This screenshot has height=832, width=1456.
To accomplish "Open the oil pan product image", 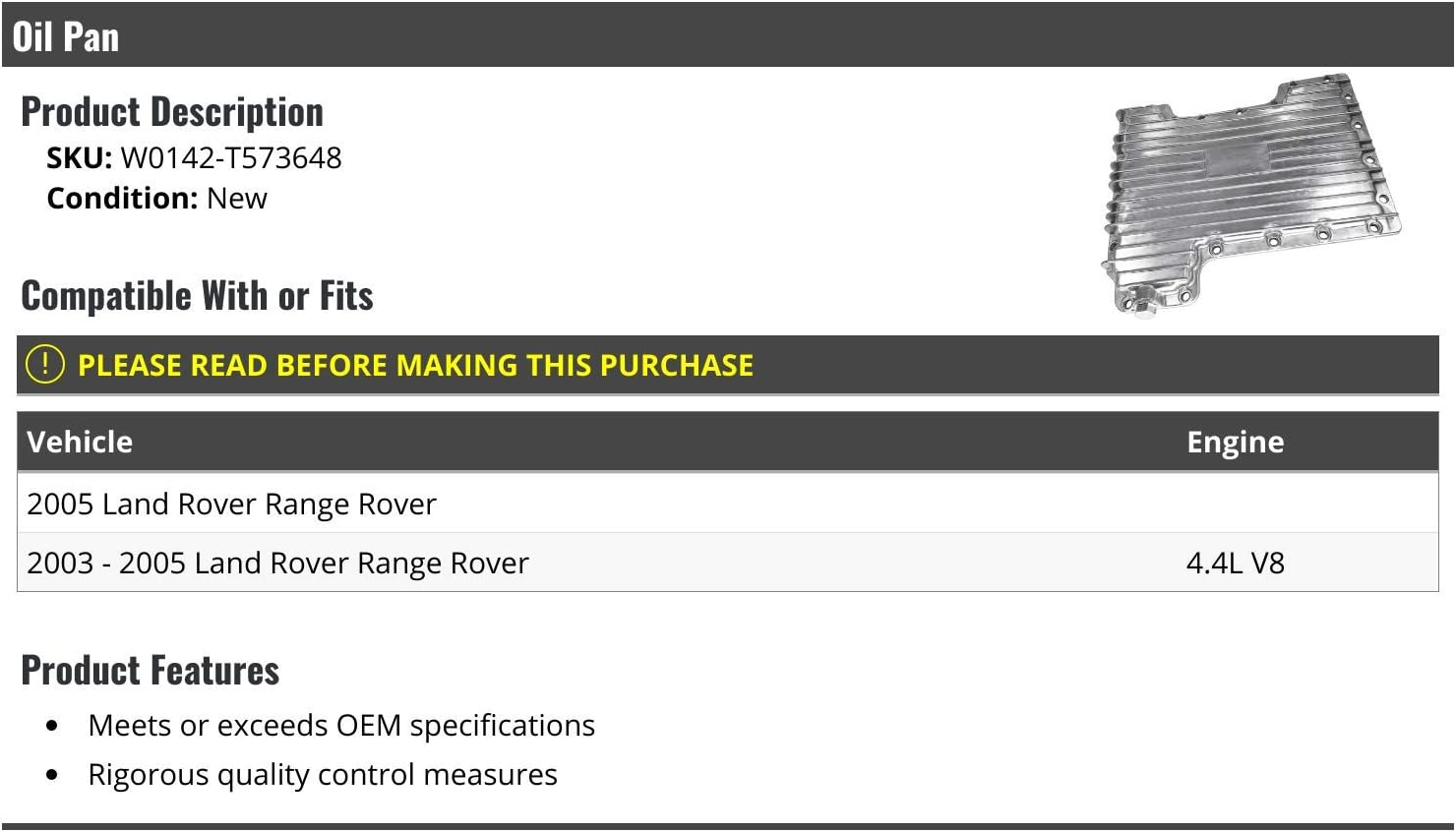I will [x=1250, y=195].
